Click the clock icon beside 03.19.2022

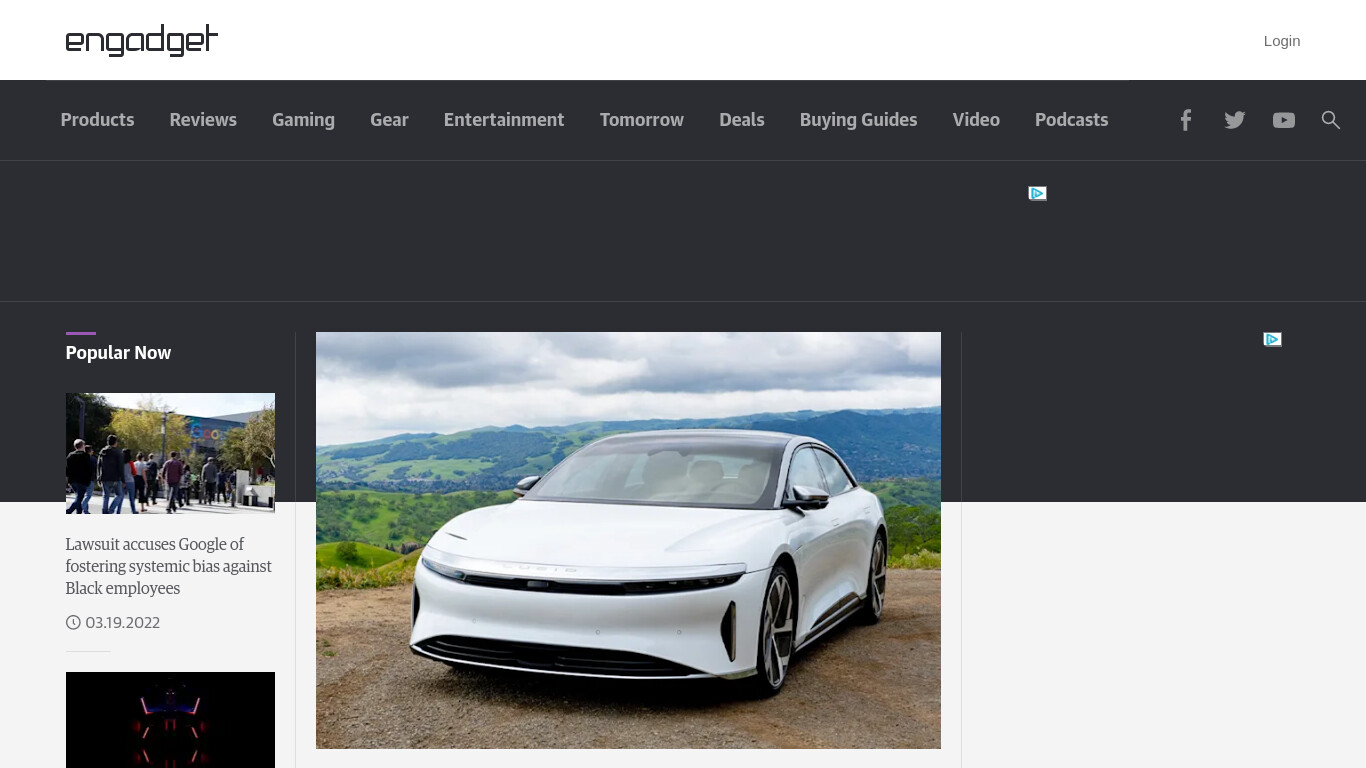[x=73, y=622]
